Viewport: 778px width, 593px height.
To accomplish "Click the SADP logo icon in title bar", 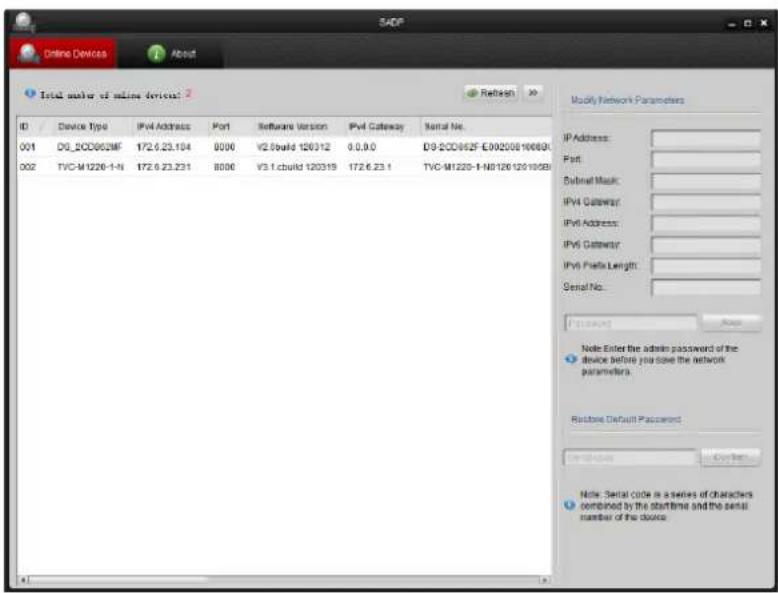I will pos(23,22).
